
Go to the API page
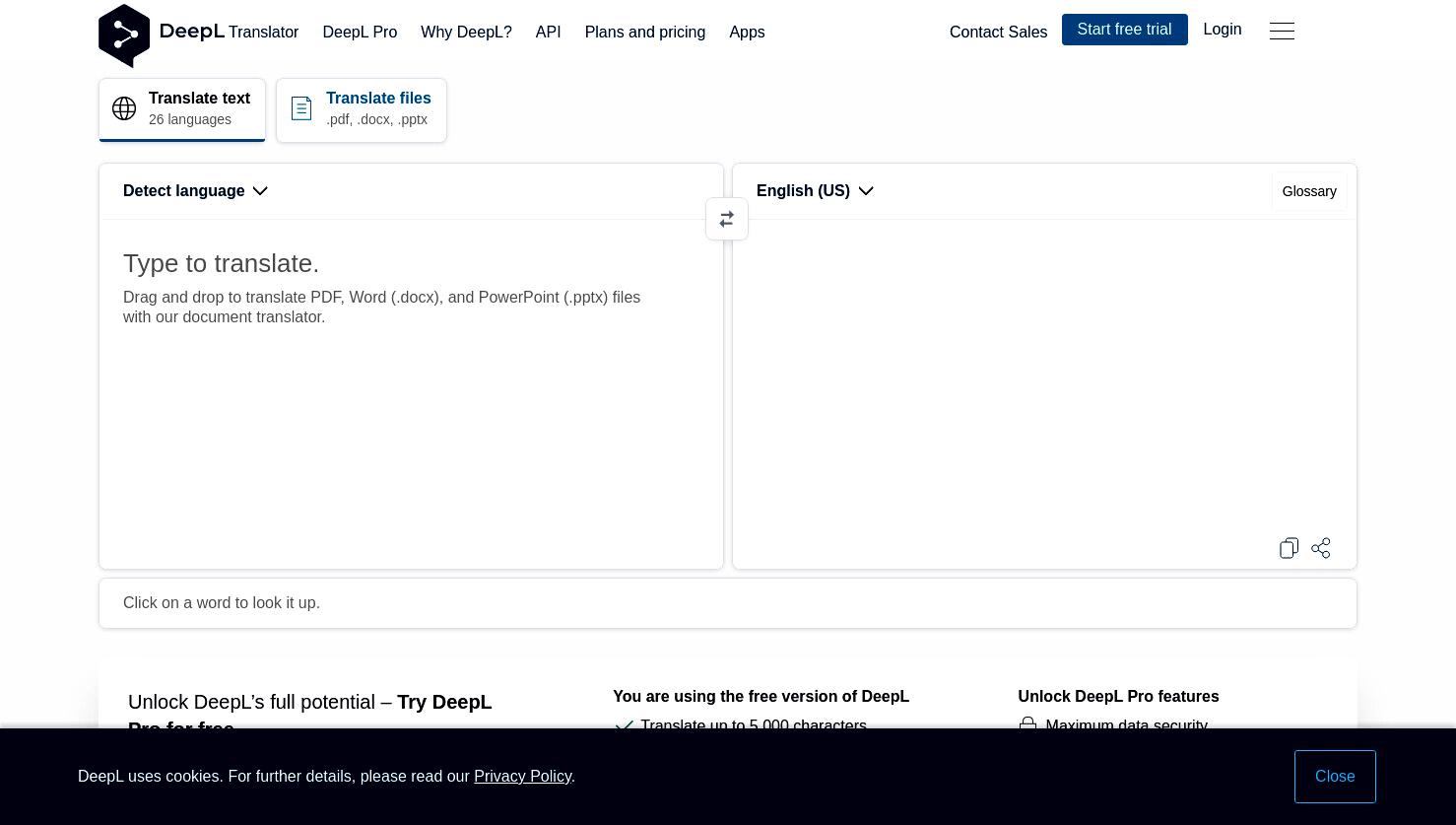click(548, 33)
